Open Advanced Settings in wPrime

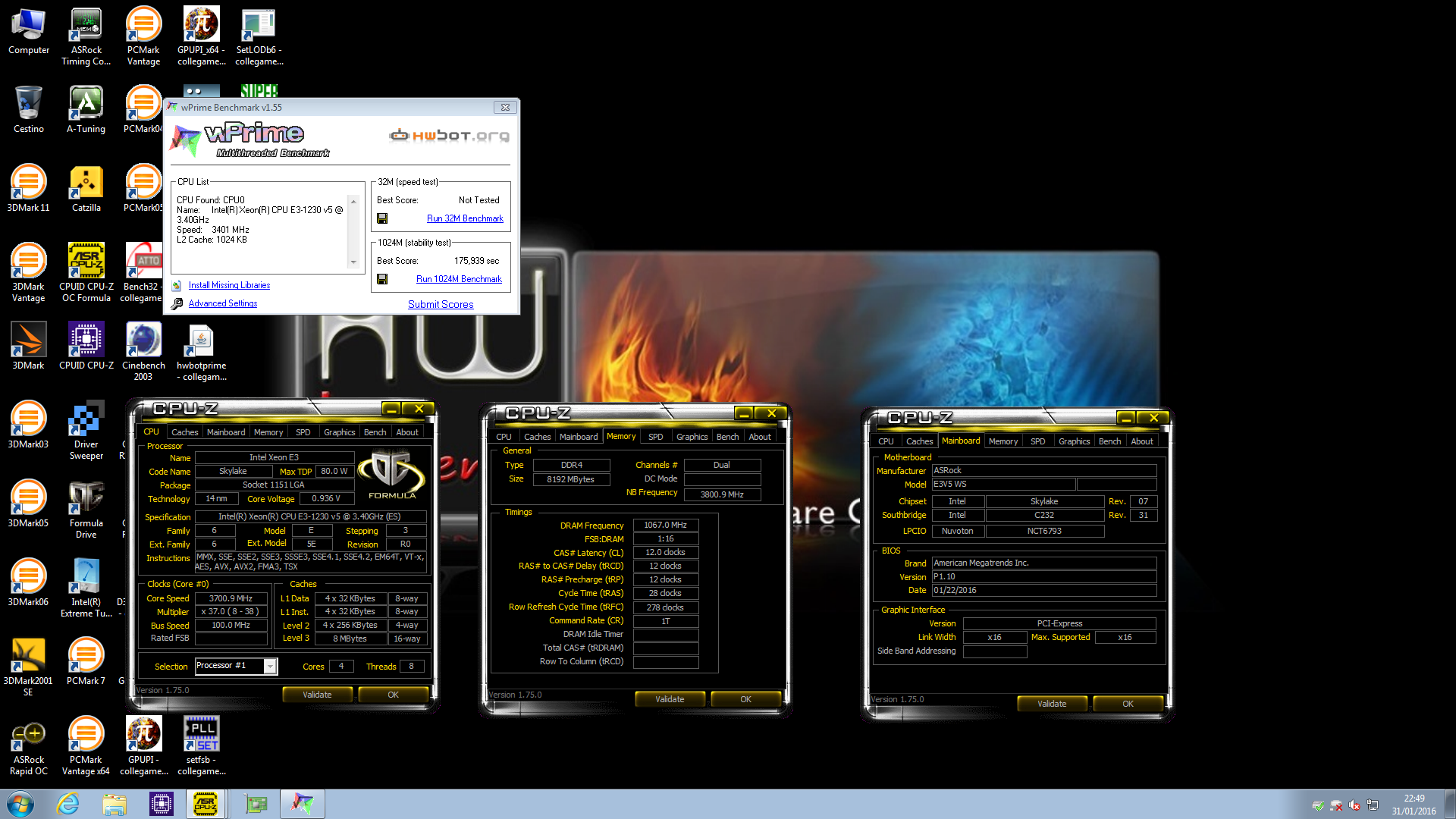pyautogui.click(x=223, y=303)
